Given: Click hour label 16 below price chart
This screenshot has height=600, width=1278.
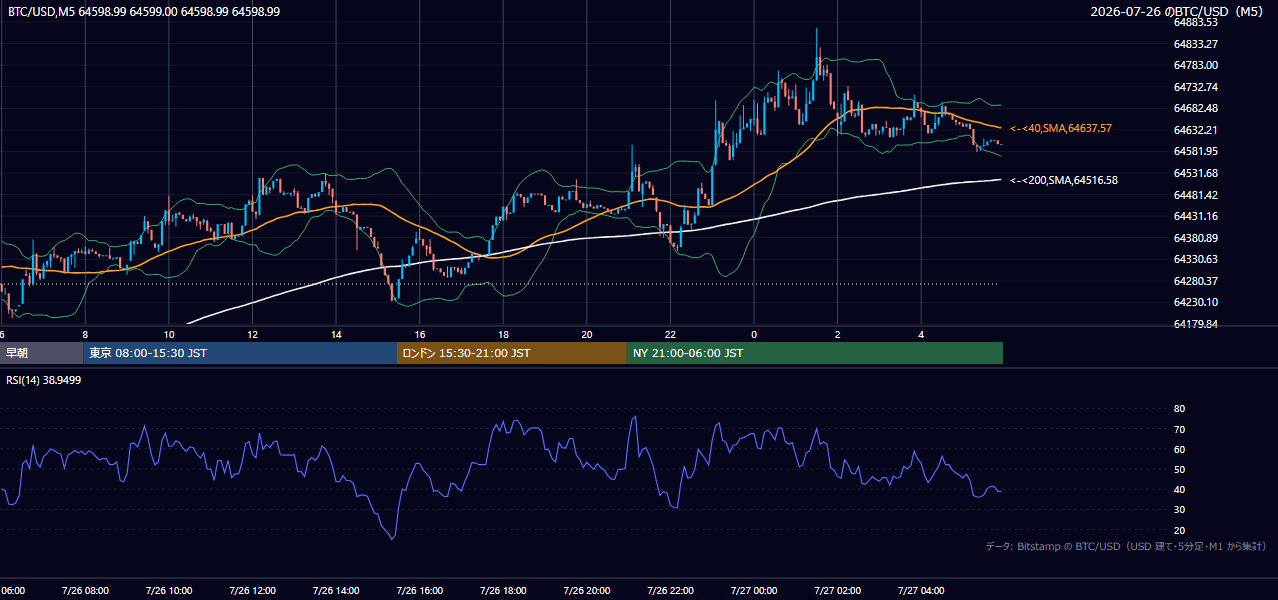Looking at the screenshot, I should 419,334.
